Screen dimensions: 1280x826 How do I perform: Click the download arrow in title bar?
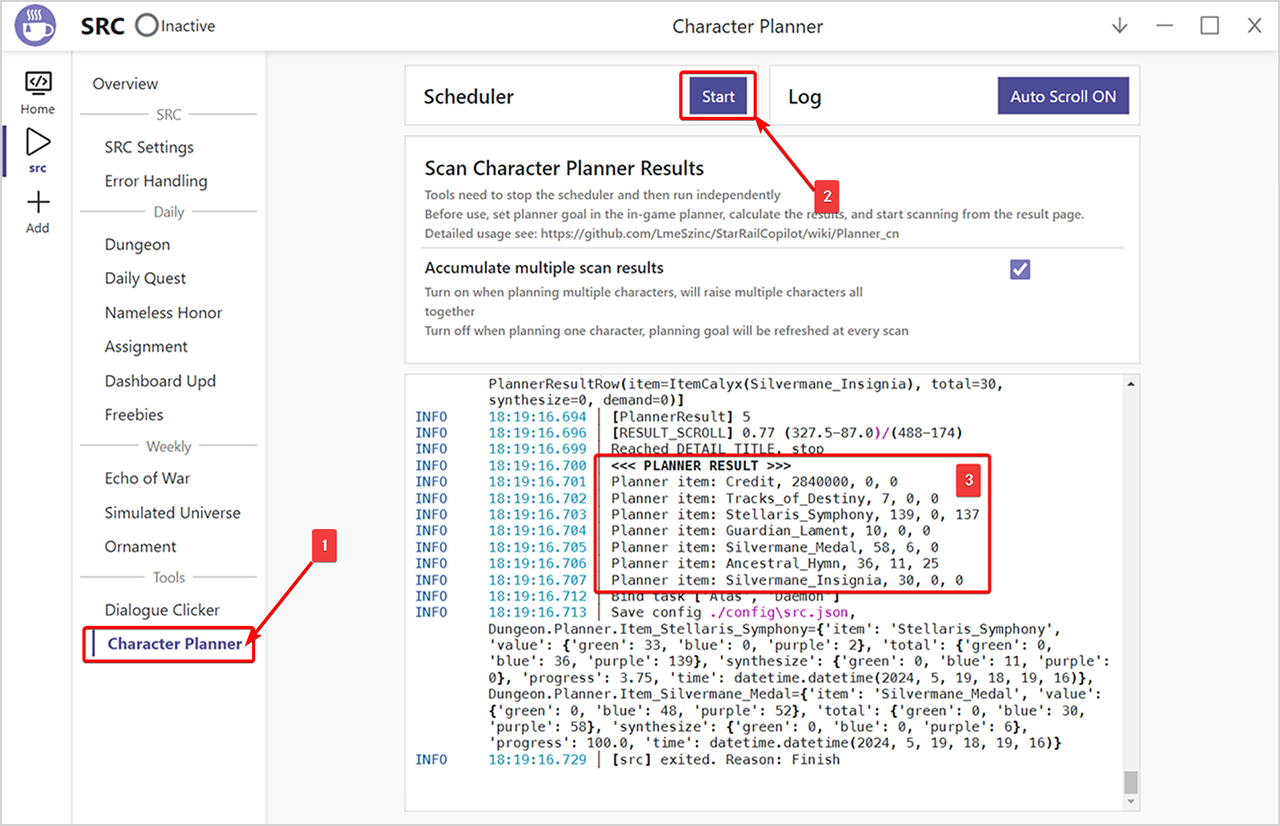click(x=1120, y=26)
